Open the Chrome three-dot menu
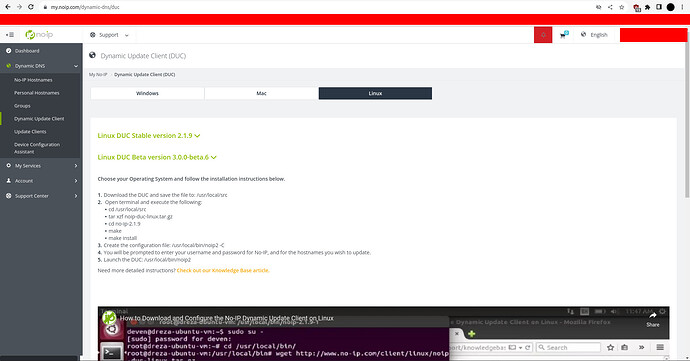 pyautogui.click(x=682, y=7)
